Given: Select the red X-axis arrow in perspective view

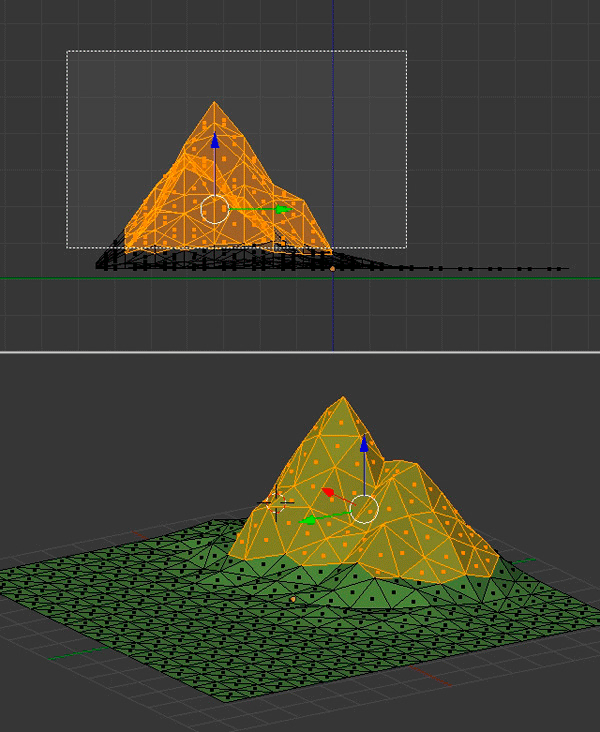Looking at the screenshot, I should [x=328, y=492].
